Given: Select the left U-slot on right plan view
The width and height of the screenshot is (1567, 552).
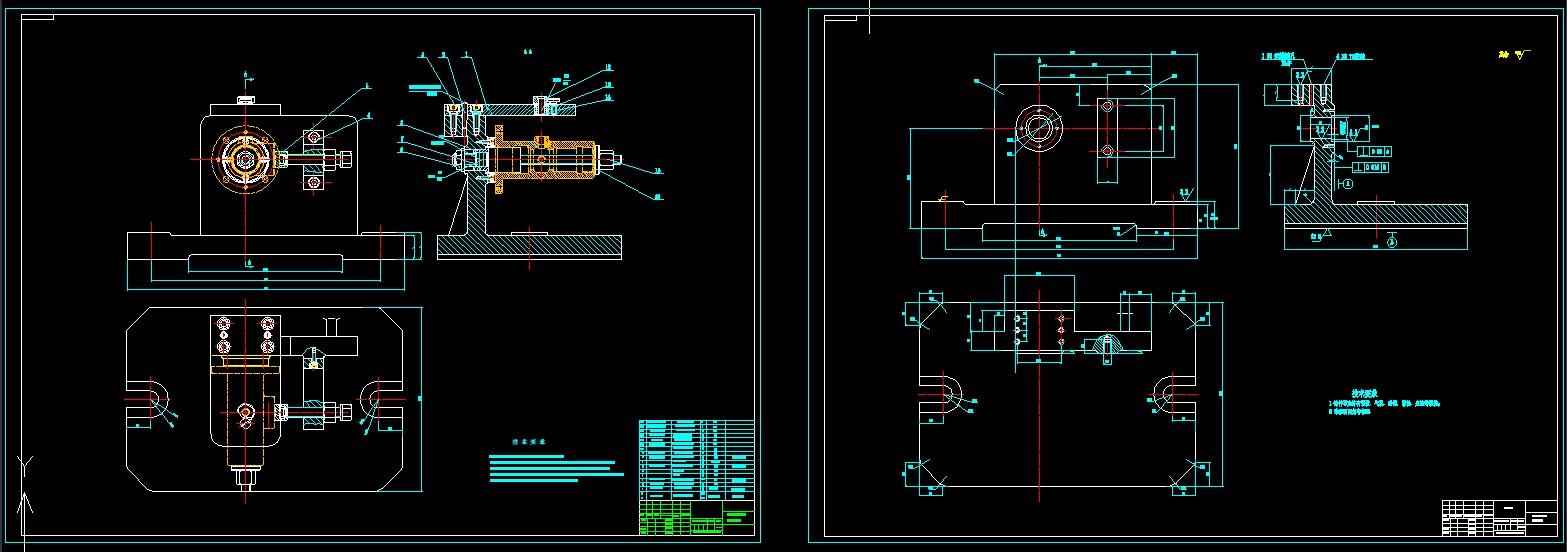Looking at the screenshot, I should (940, 395).
